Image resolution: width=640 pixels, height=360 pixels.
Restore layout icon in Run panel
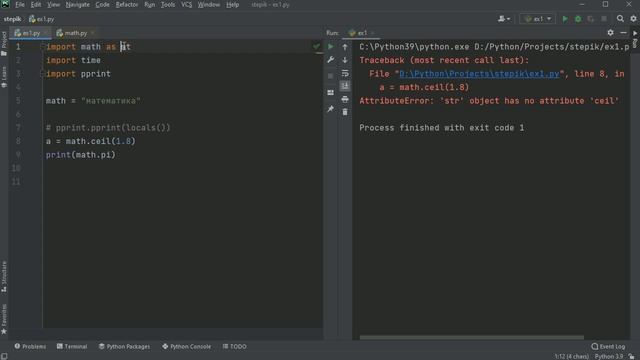tap(331, 93)
